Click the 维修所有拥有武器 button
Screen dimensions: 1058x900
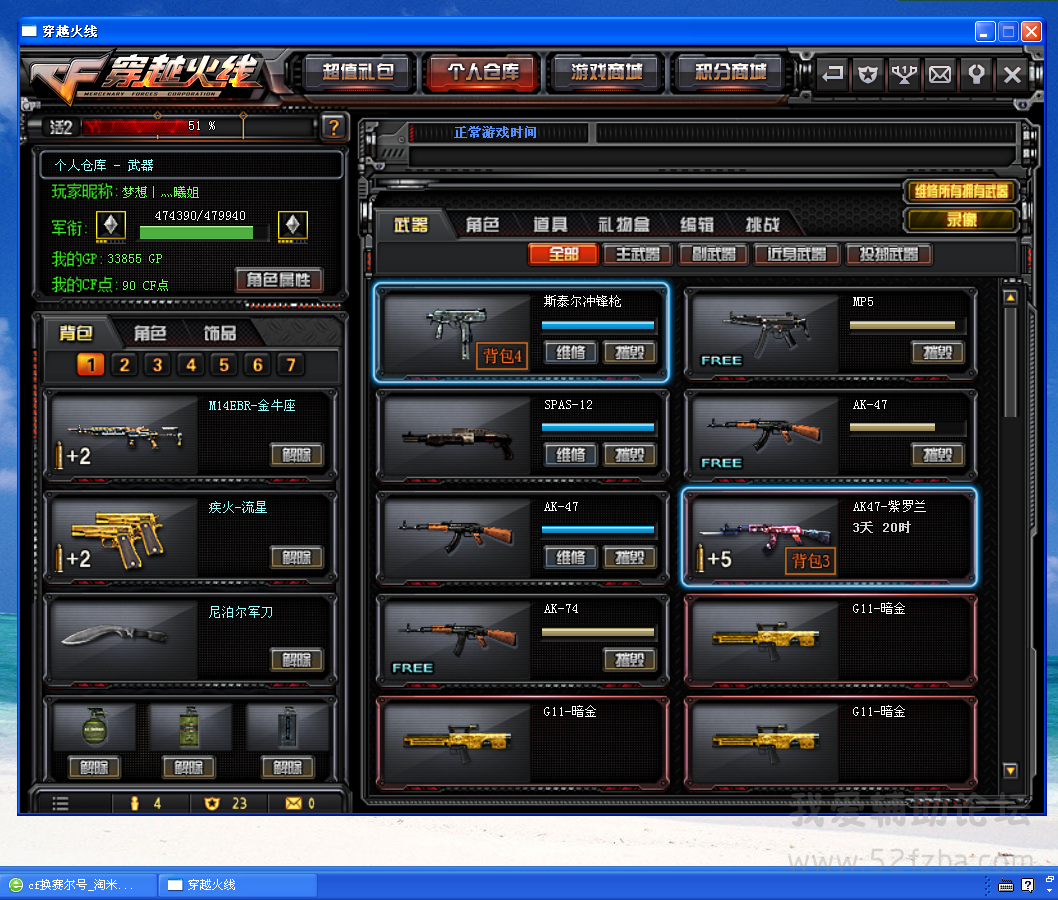(961, 192)
